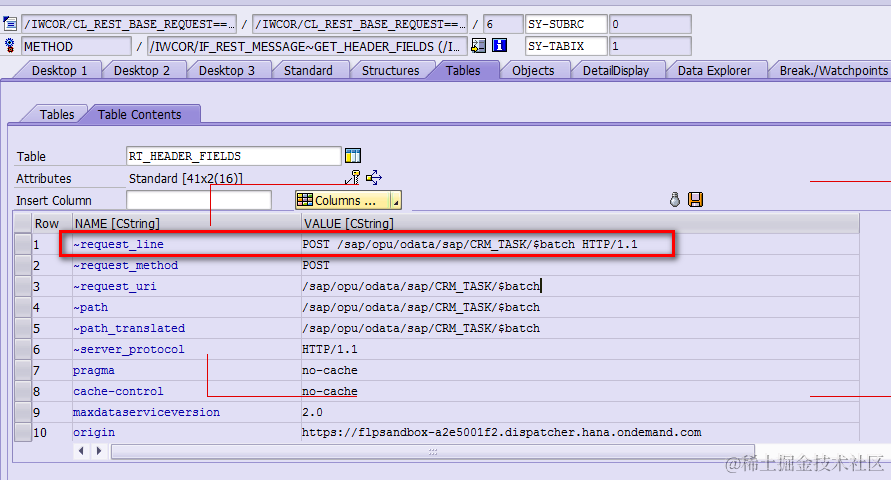The image size is (891, 480).
Task: Click the scroll right arrow under table
Action: click(99, 450)
